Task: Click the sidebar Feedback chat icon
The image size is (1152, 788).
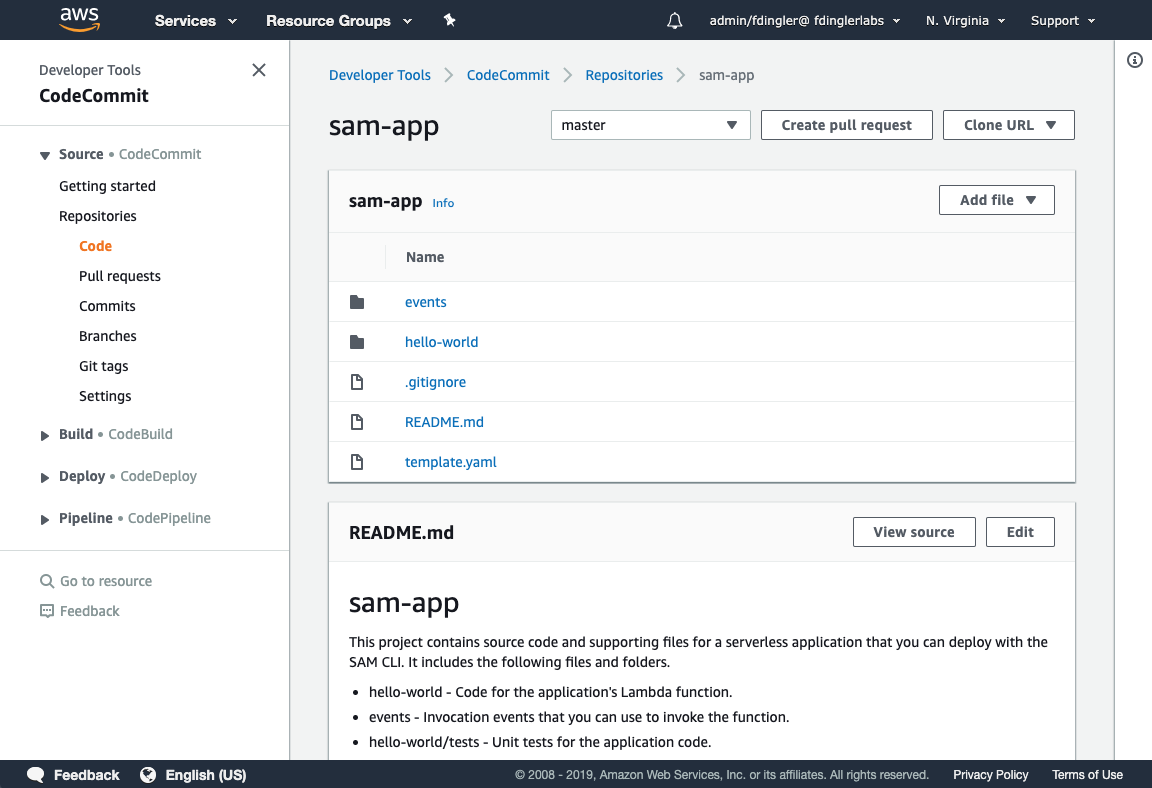Action: click(47, 611)
